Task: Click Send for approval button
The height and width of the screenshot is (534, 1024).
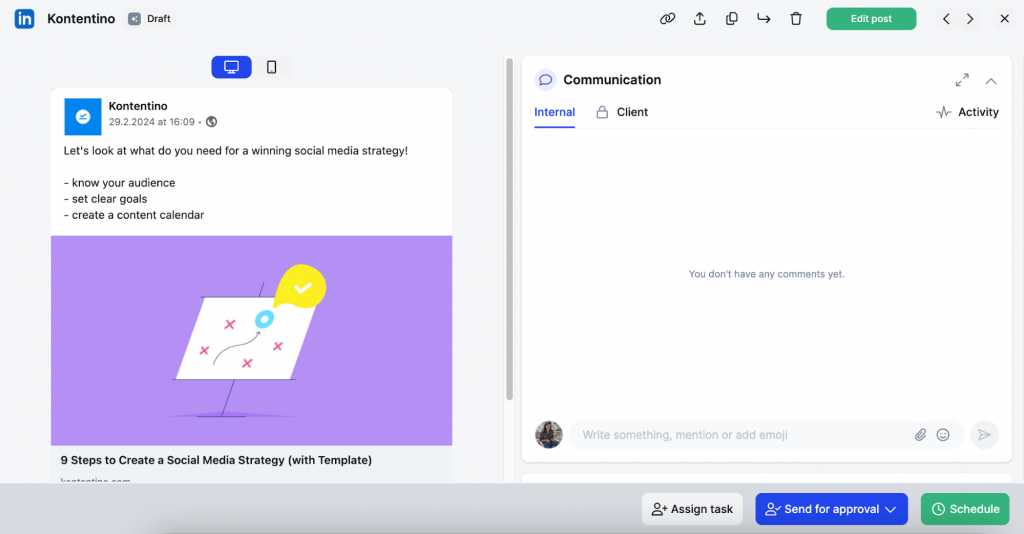Action: pyautogui.click(x=831, y=509)
